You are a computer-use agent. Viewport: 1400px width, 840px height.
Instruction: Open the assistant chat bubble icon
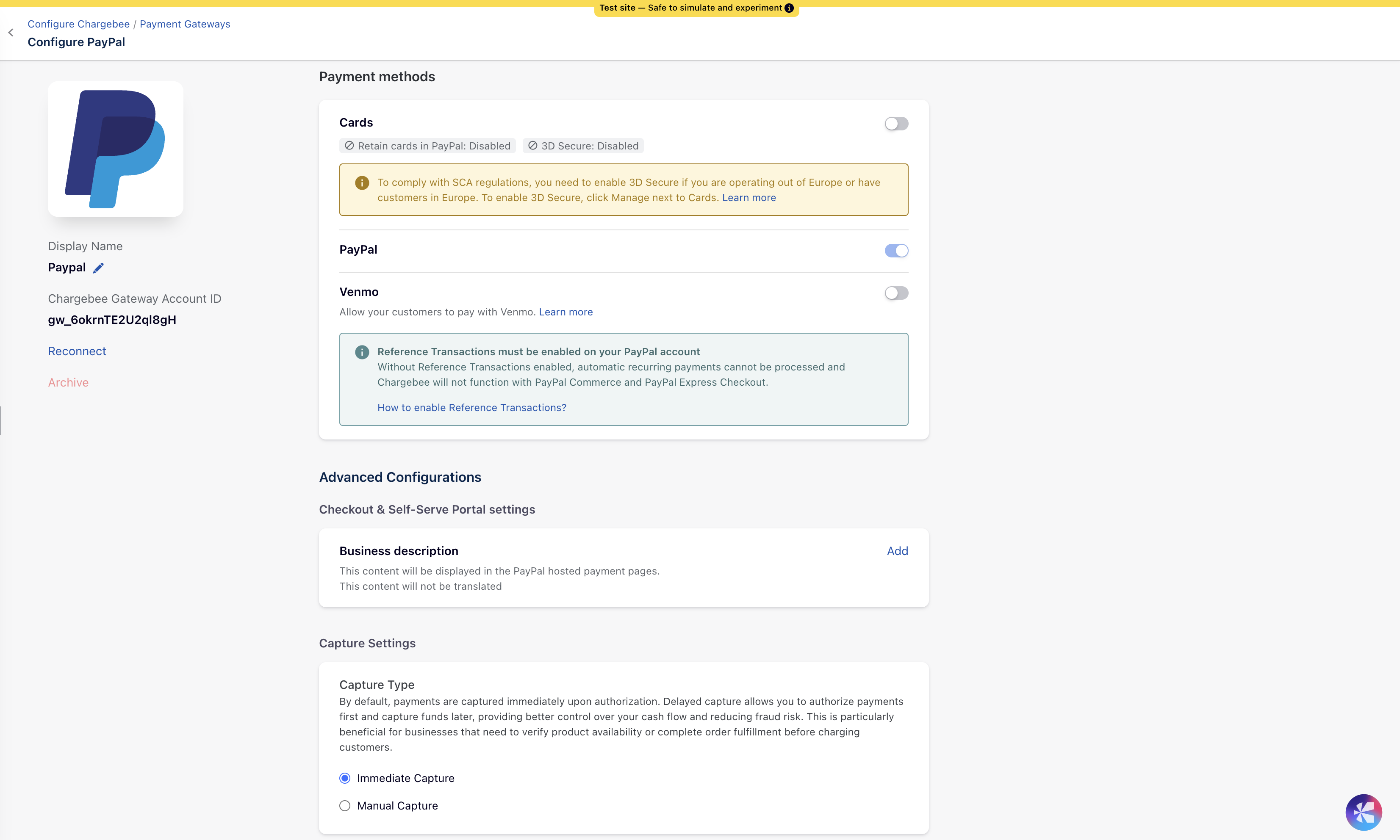tap(1363, 812)
